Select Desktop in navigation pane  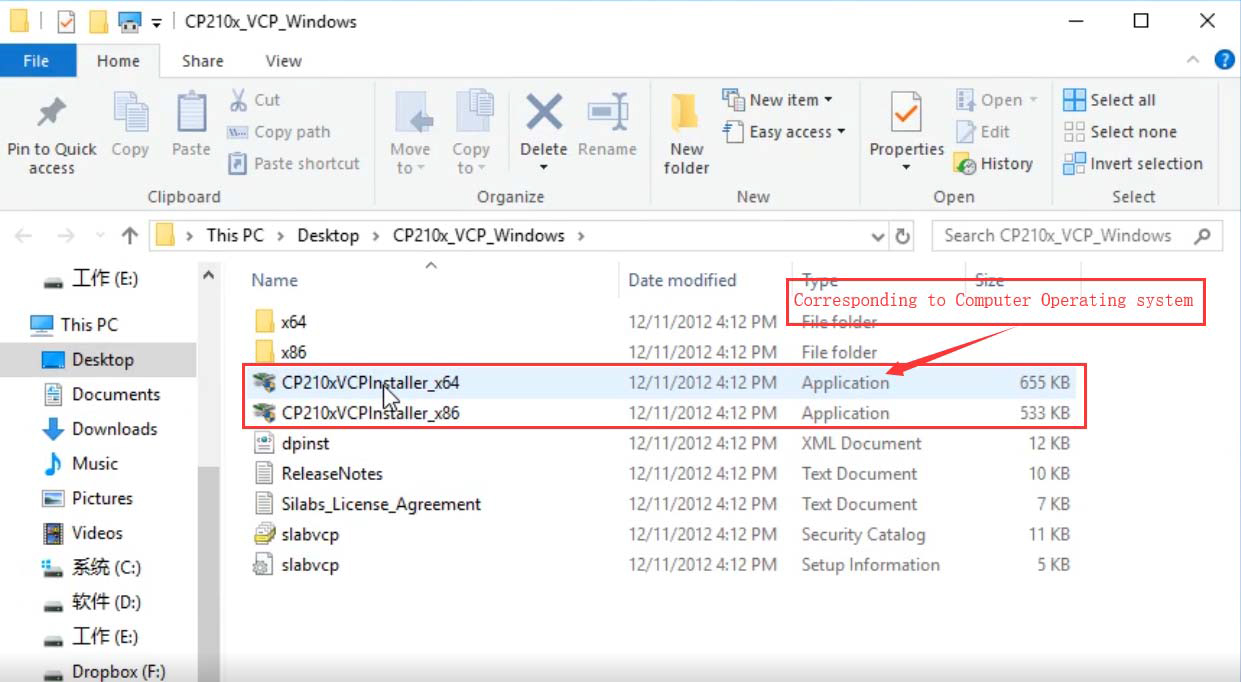pos(102,359)
